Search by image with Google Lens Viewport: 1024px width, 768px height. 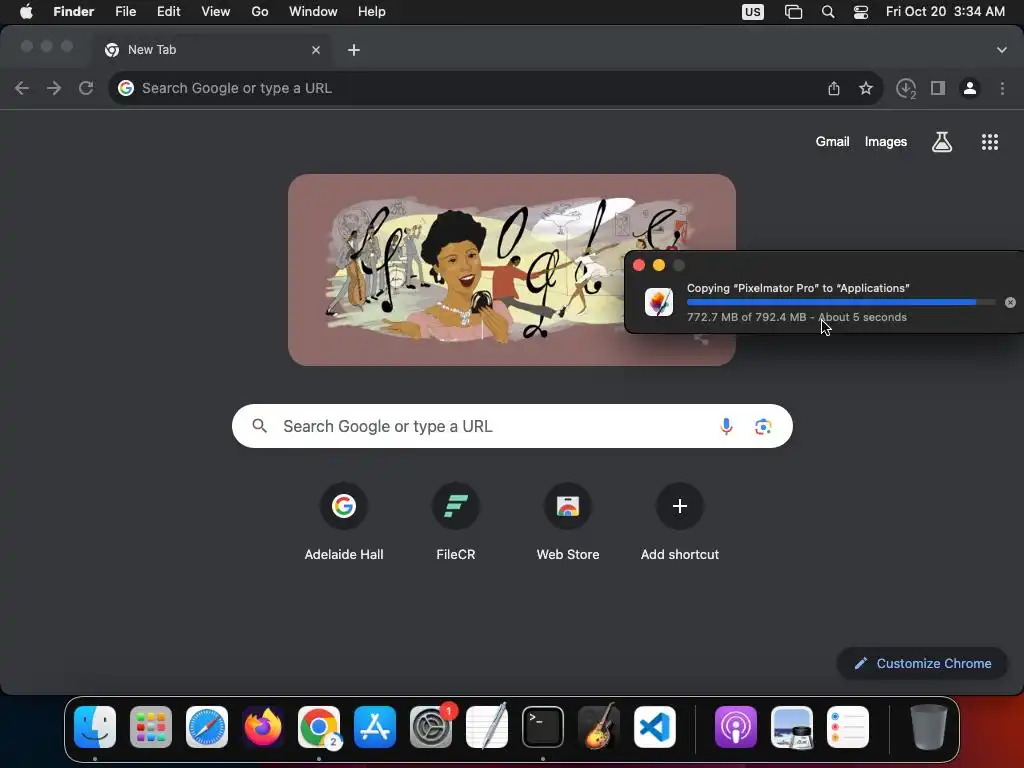pos(763,426)
